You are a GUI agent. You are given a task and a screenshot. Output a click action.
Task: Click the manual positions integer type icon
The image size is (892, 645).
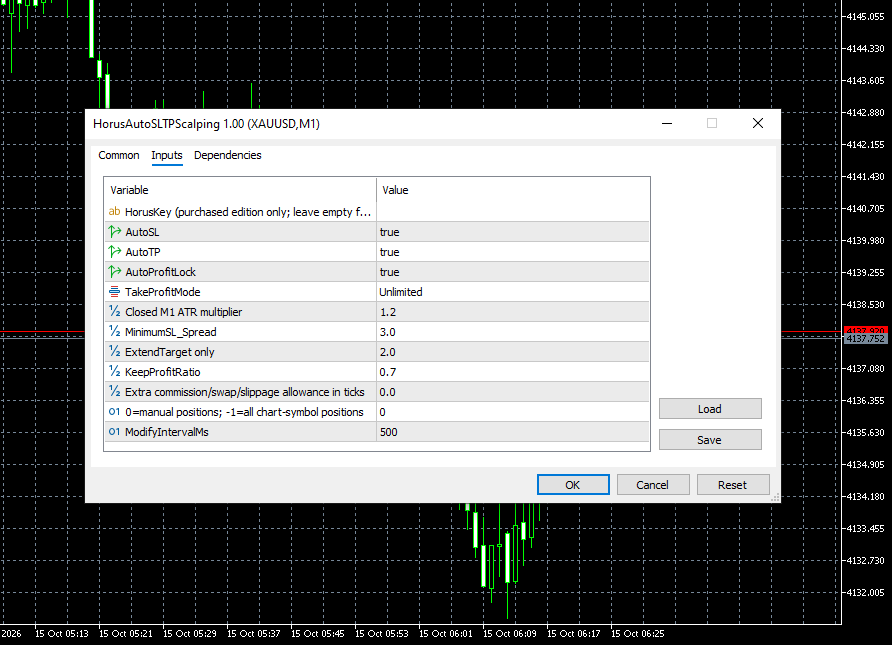coord(114,412)
